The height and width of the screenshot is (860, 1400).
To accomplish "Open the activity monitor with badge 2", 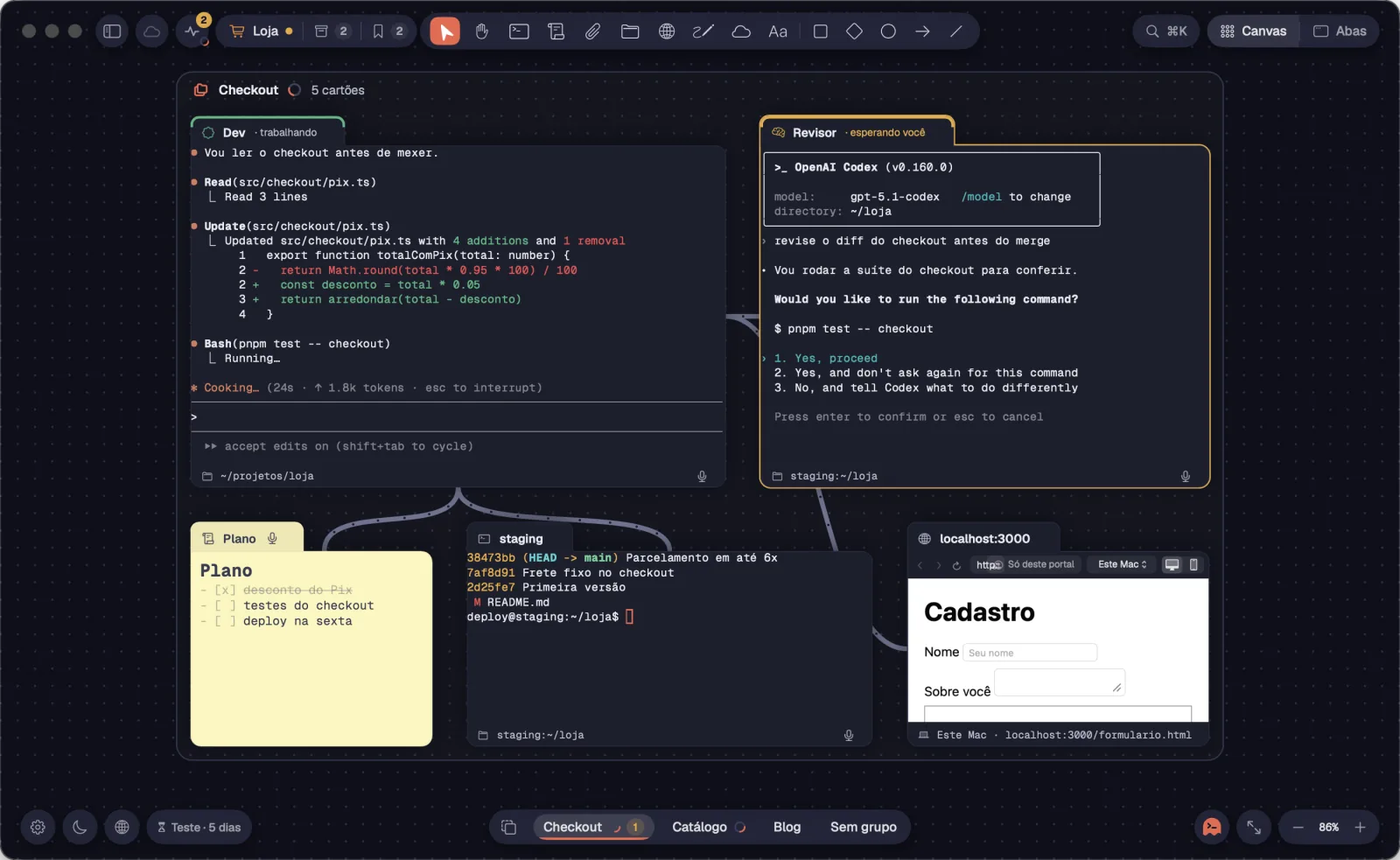I will [x=194, y=31].
